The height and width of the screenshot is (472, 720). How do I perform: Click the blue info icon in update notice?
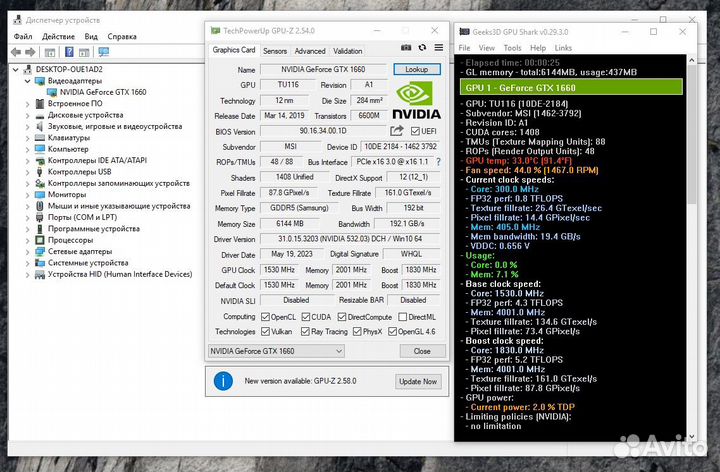tap(223, 381)
